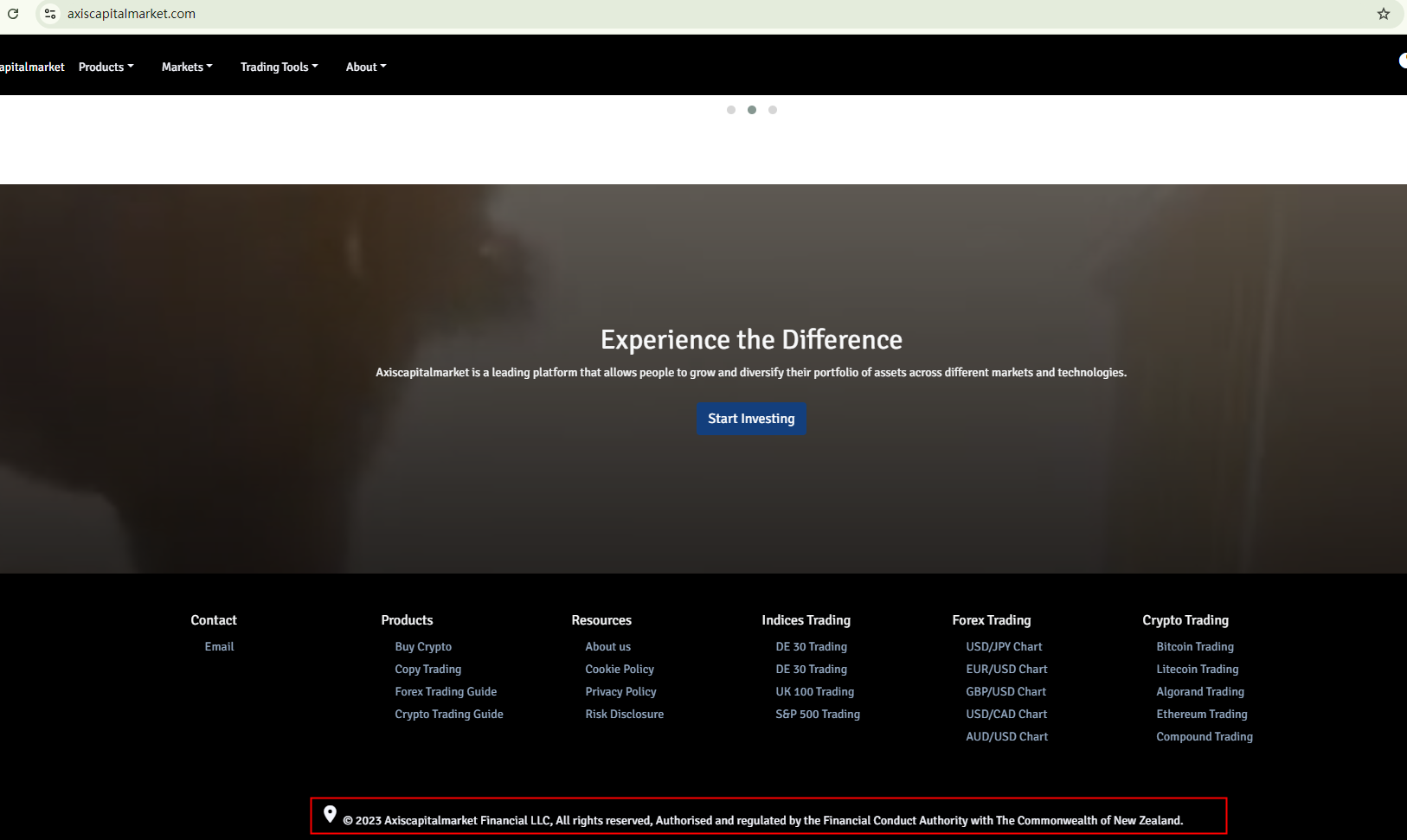Screen dimensions: 1407x840
Task: Open the Trading Tools dropdown
Action: click(279, 67)
